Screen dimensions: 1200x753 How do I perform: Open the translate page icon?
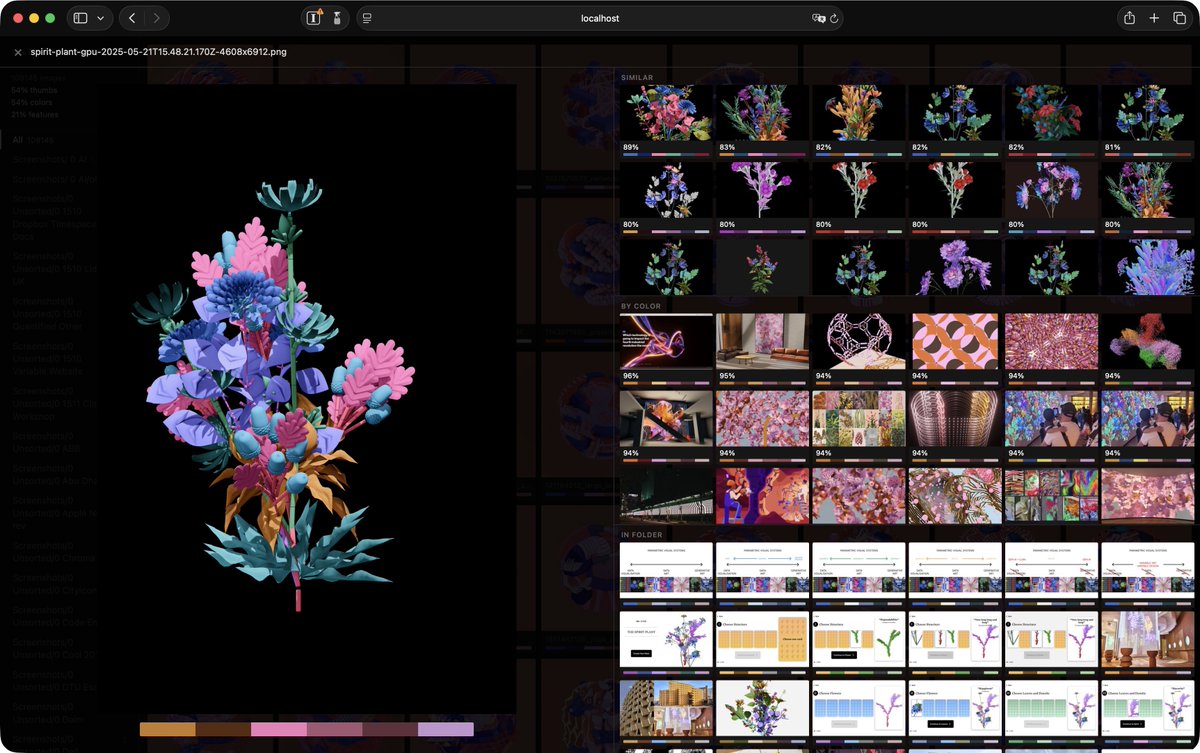click(x=818, y=18)
